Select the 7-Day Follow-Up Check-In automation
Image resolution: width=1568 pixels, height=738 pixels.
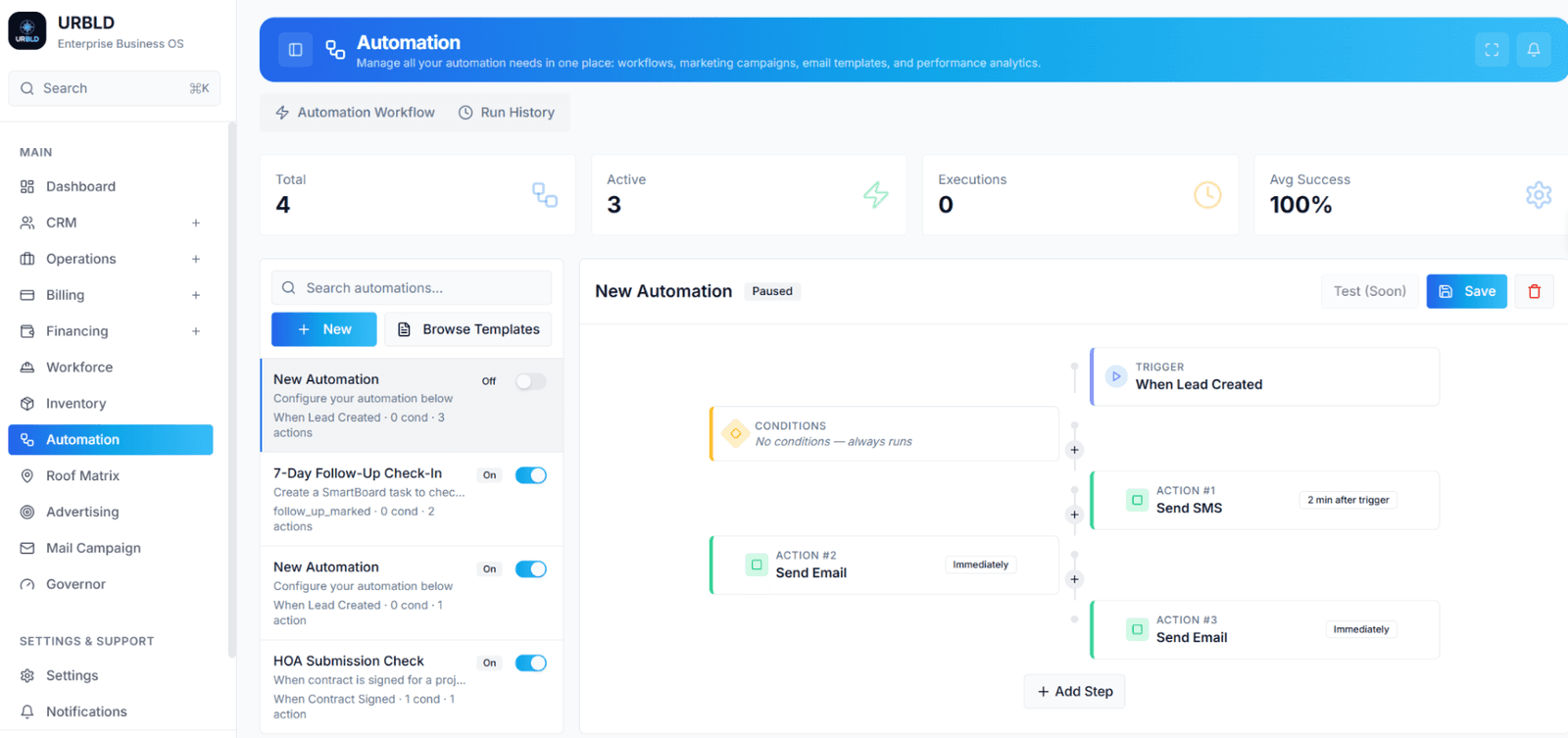tap(412, 499)
